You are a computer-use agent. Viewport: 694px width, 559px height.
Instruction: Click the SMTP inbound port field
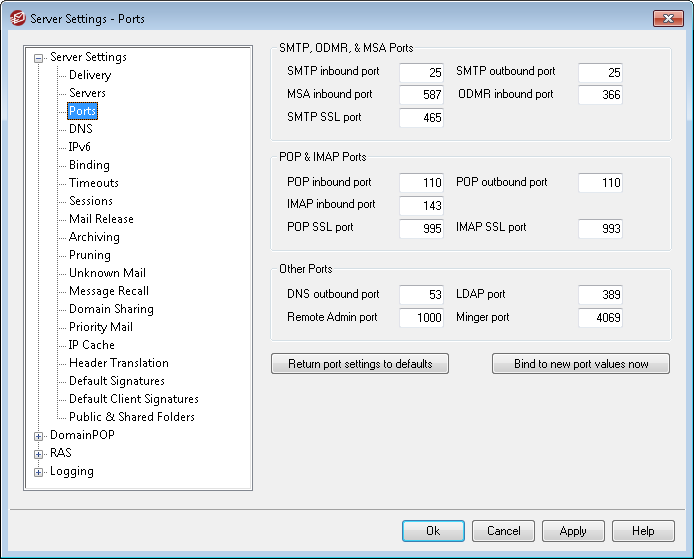pos(421,72)
